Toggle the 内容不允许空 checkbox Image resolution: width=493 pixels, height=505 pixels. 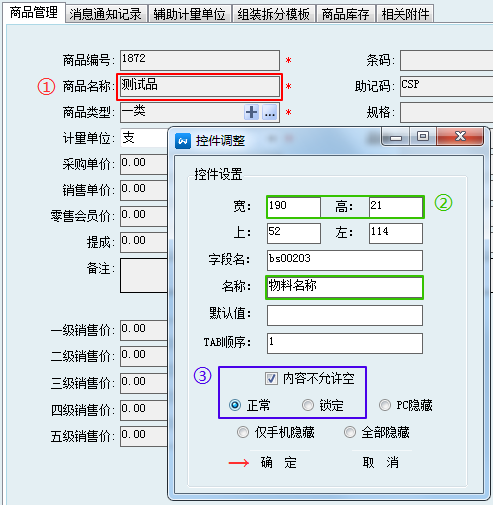271,379
